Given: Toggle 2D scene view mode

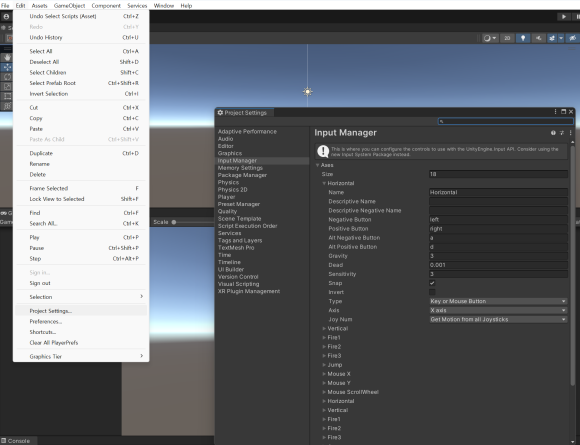Looking at the screenshot, I should [x=507, y=38].
